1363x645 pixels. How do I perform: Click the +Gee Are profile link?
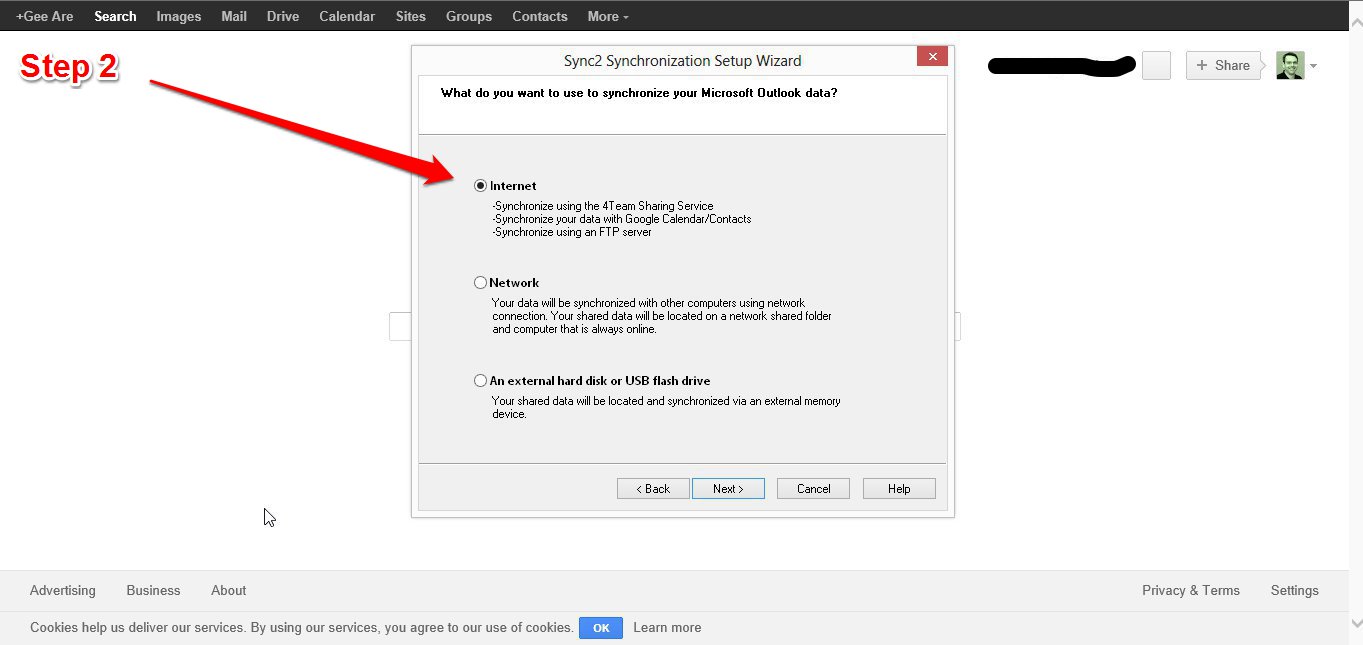point(45,16)
